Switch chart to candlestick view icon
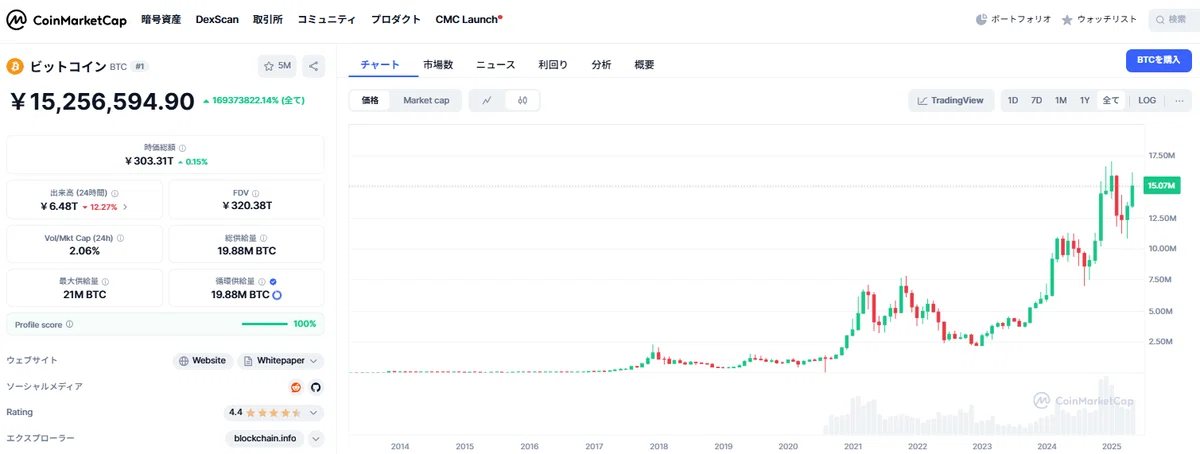This screenshot has width=1200, height=454. [522, 100]
